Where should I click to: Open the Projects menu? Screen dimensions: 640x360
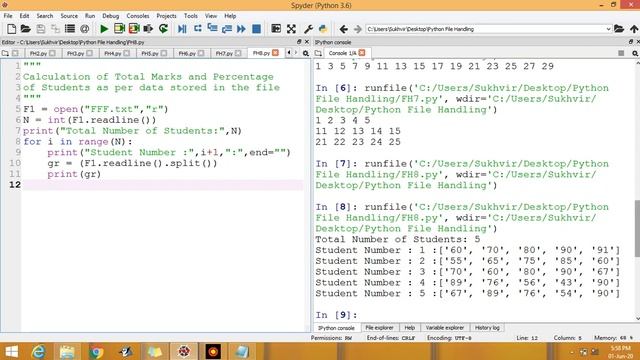tap(167, 16)
